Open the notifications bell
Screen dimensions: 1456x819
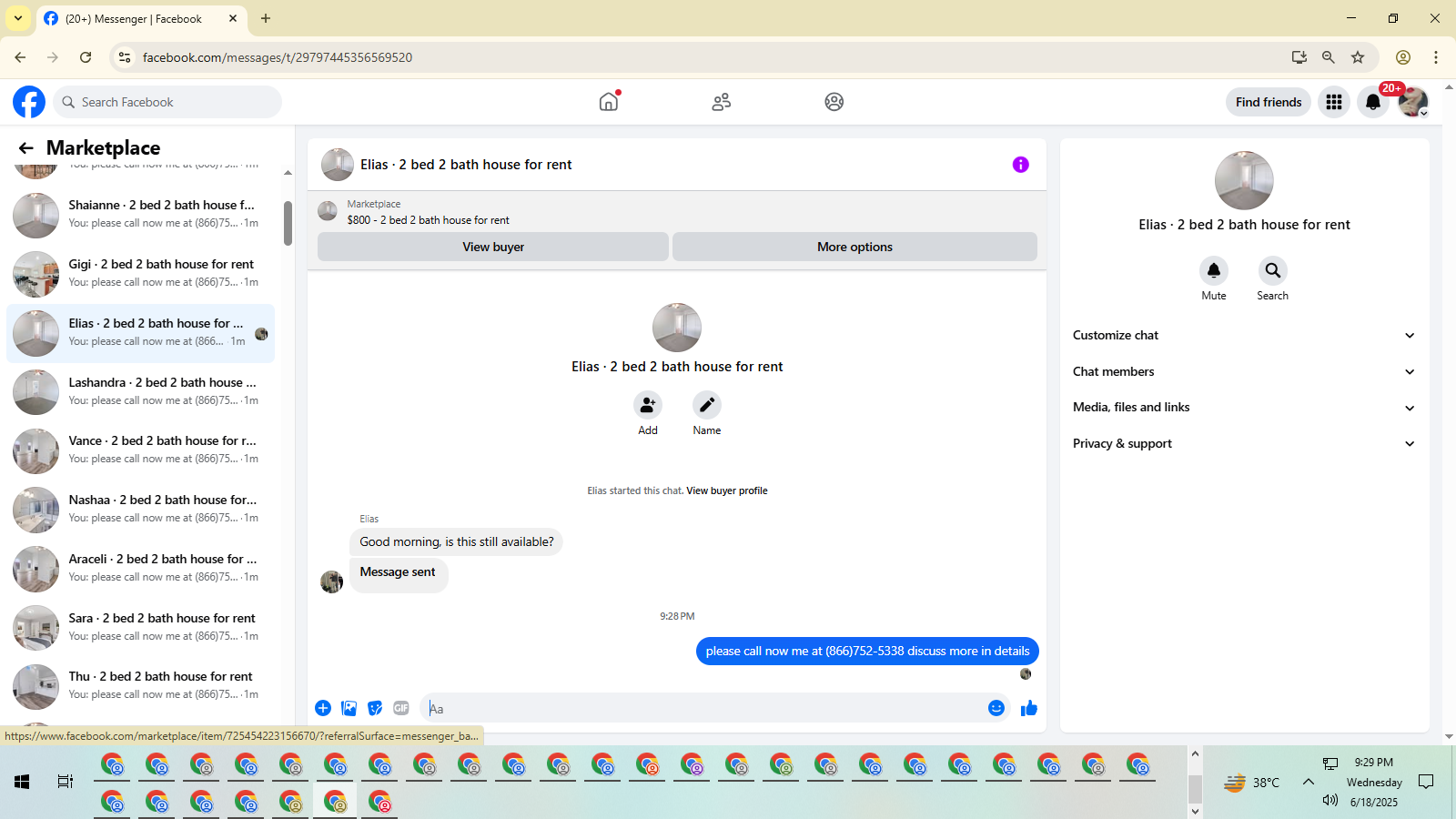[1373, 102]
